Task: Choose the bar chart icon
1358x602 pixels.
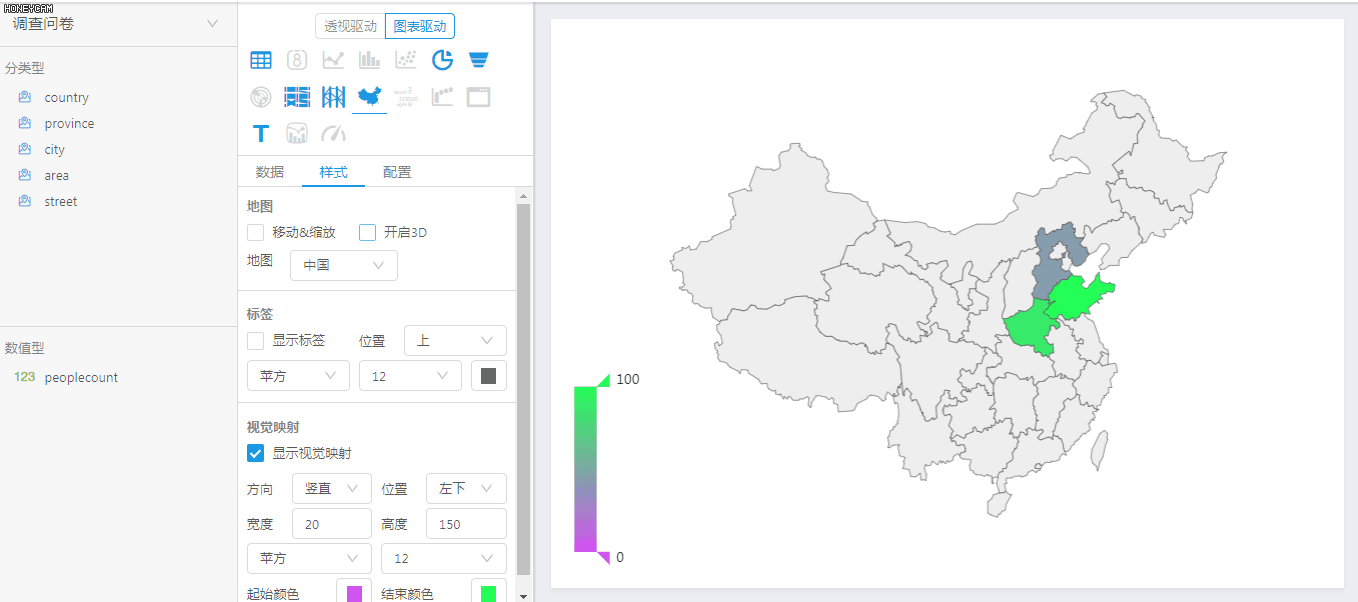Action: [370, 60]
